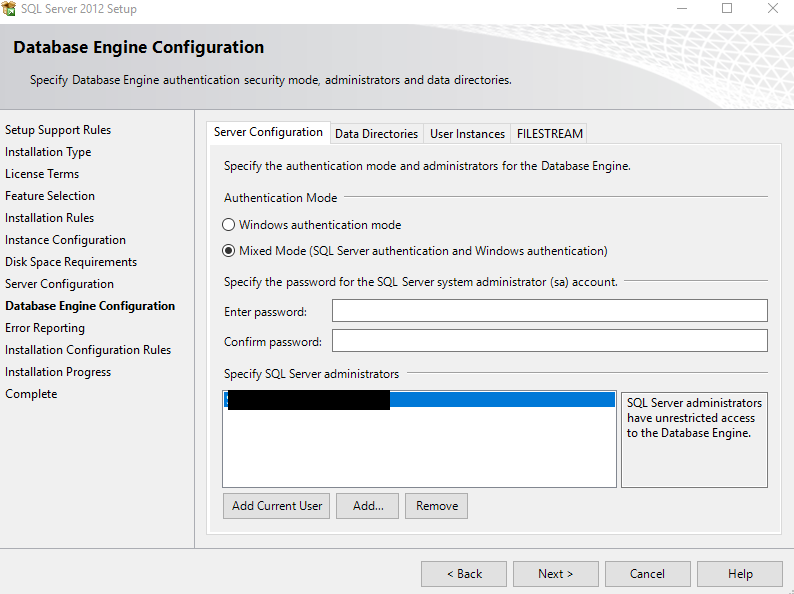Proceed with the Next button
The image size is (794, 594).
click(555, 573)
